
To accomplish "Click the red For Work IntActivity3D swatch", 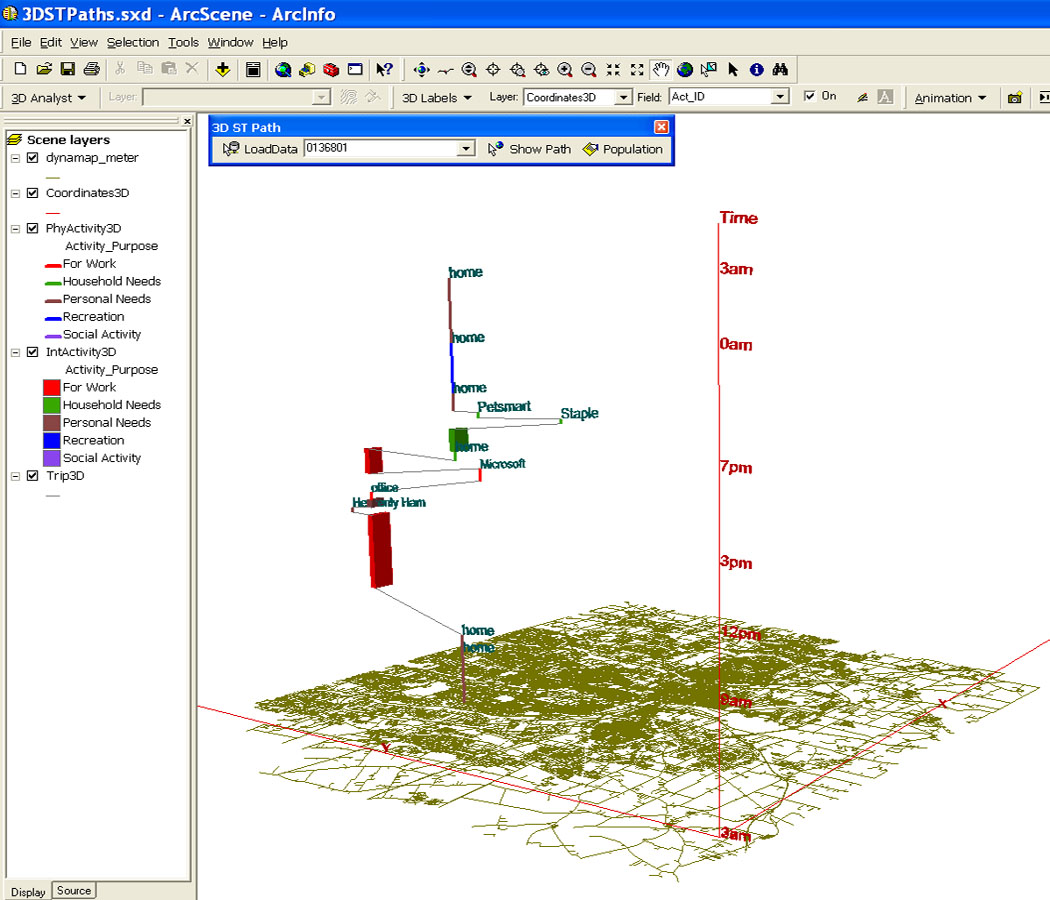I will point(51,387).
